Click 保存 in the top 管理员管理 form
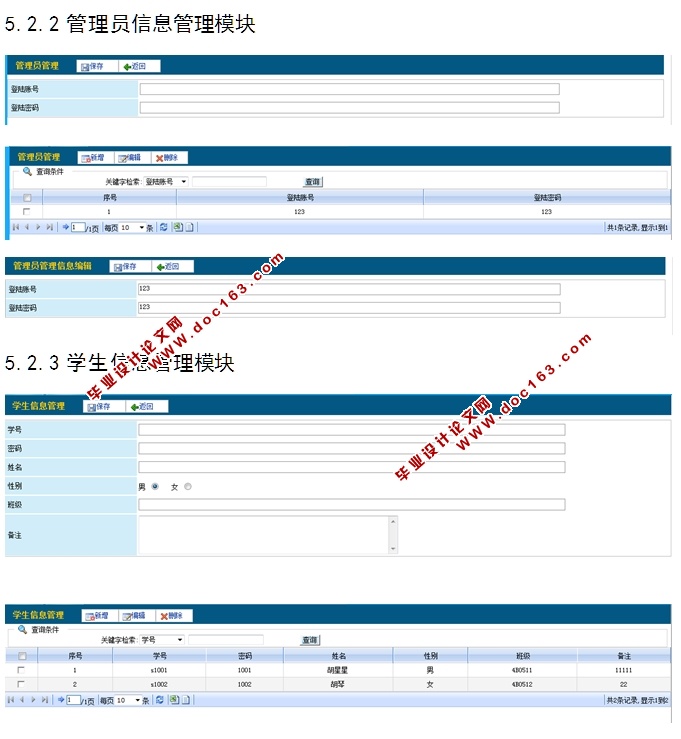The height and width of the screenshot is (739, 681). [x=97, y=66]
